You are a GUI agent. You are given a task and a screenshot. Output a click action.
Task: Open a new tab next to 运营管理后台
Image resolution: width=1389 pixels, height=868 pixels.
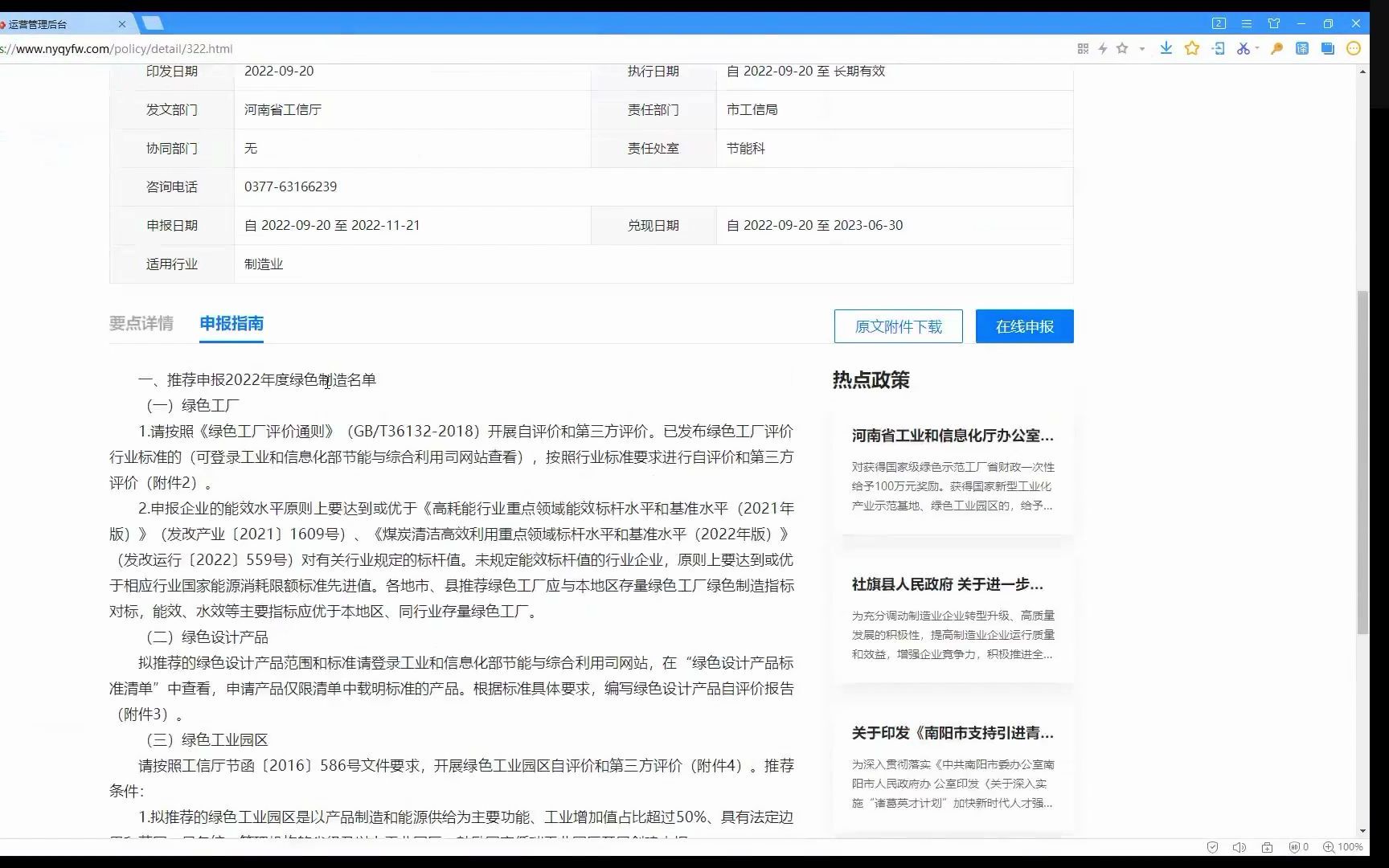coord(152,23)
